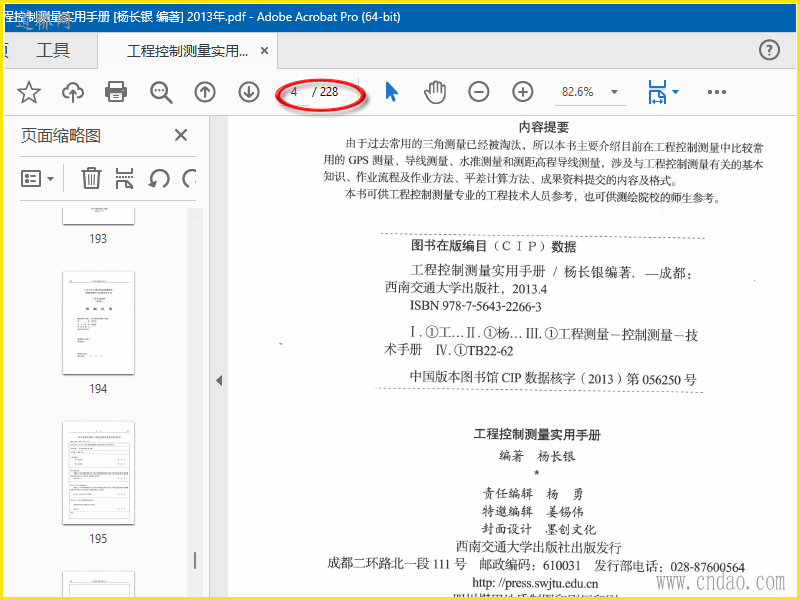The height and width of the screenshot is (600, 800).
Task: Switch to the 工具 tab
Action: click(x=53, y=50)
